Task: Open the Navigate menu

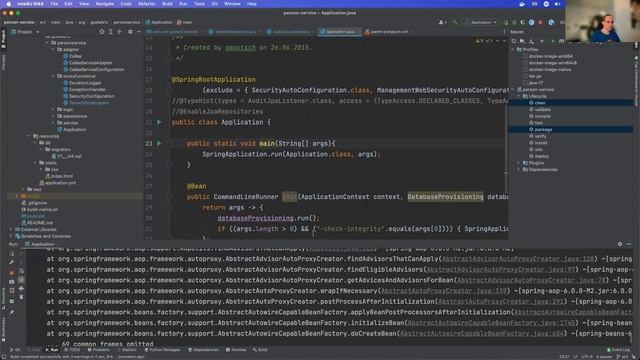Action: pos(104,4)
